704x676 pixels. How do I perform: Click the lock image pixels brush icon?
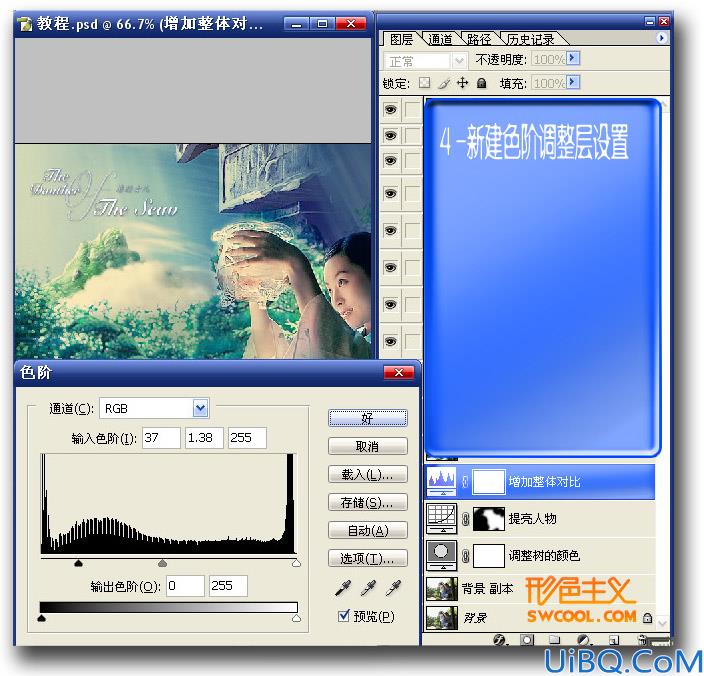(x=444, y=83)
